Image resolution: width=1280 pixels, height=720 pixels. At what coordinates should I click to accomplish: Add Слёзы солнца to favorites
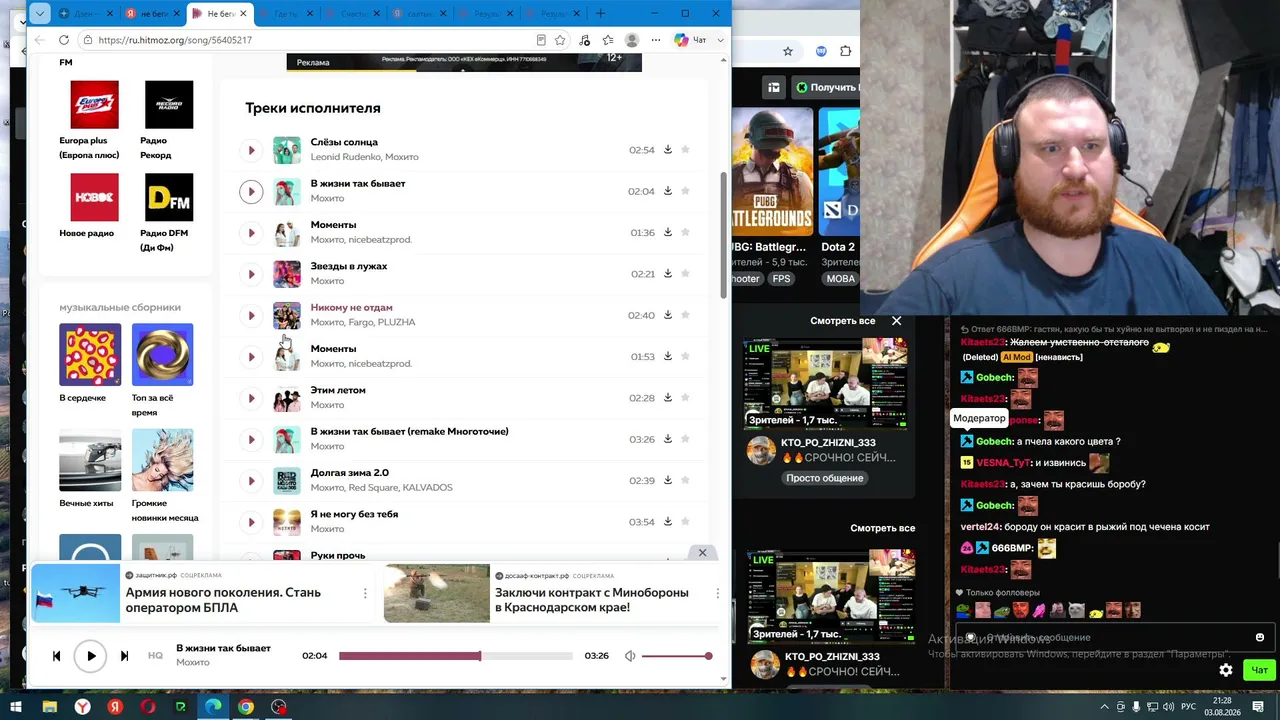pos(685,150)
